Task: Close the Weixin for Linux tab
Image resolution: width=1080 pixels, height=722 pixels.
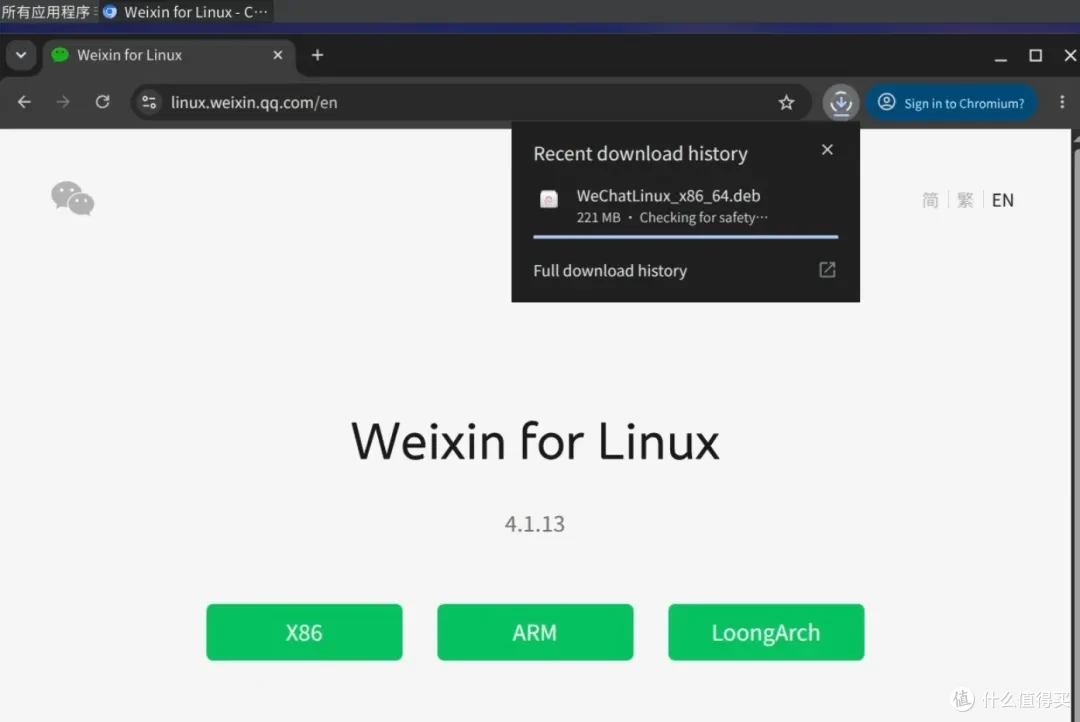Action: (x=278, y=54)
